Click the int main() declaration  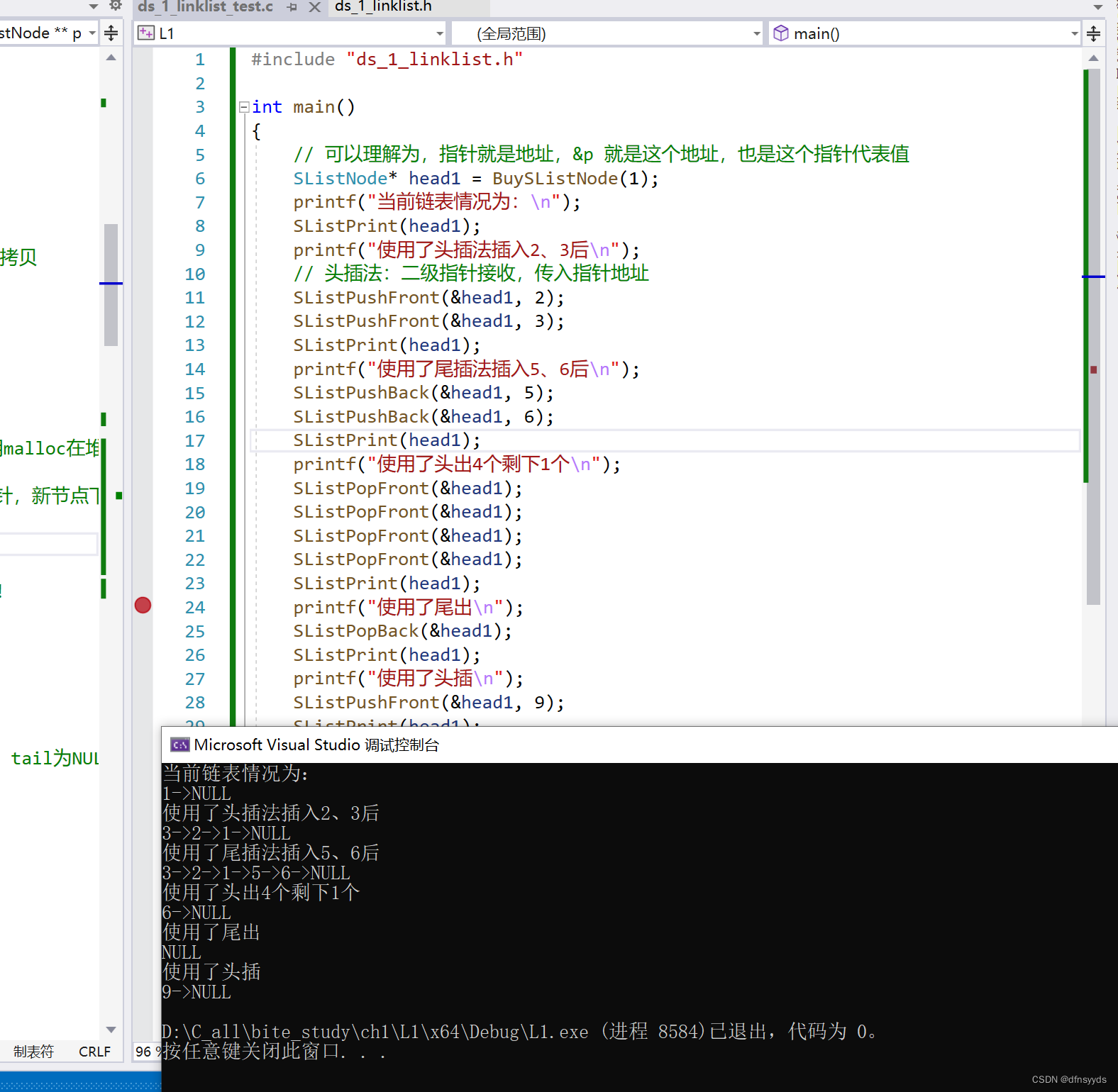pyautogui.click(x=303, y=107)
